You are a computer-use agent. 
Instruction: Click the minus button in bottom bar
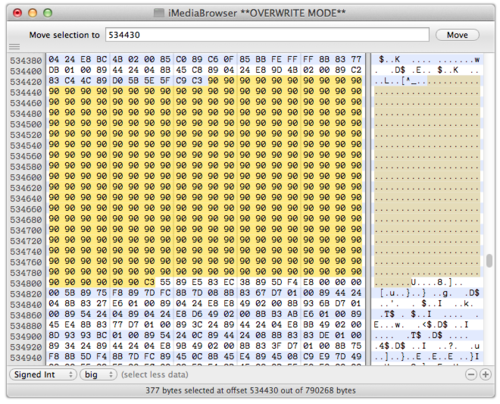point(471,375)
